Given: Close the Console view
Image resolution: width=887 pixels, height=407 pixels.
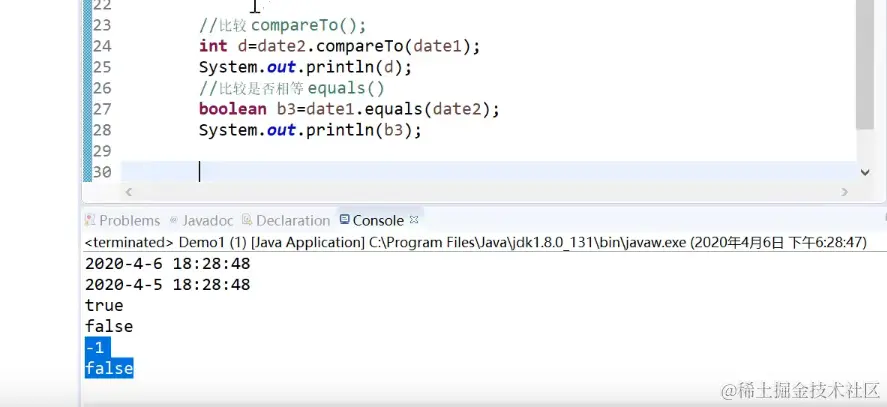Looking at the screenshot, I should [x=414, y=219].
